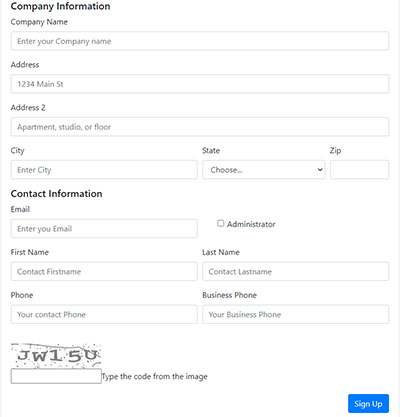Expand the State dropdown arrow
The image size is (400, 417).
[320, 170]
